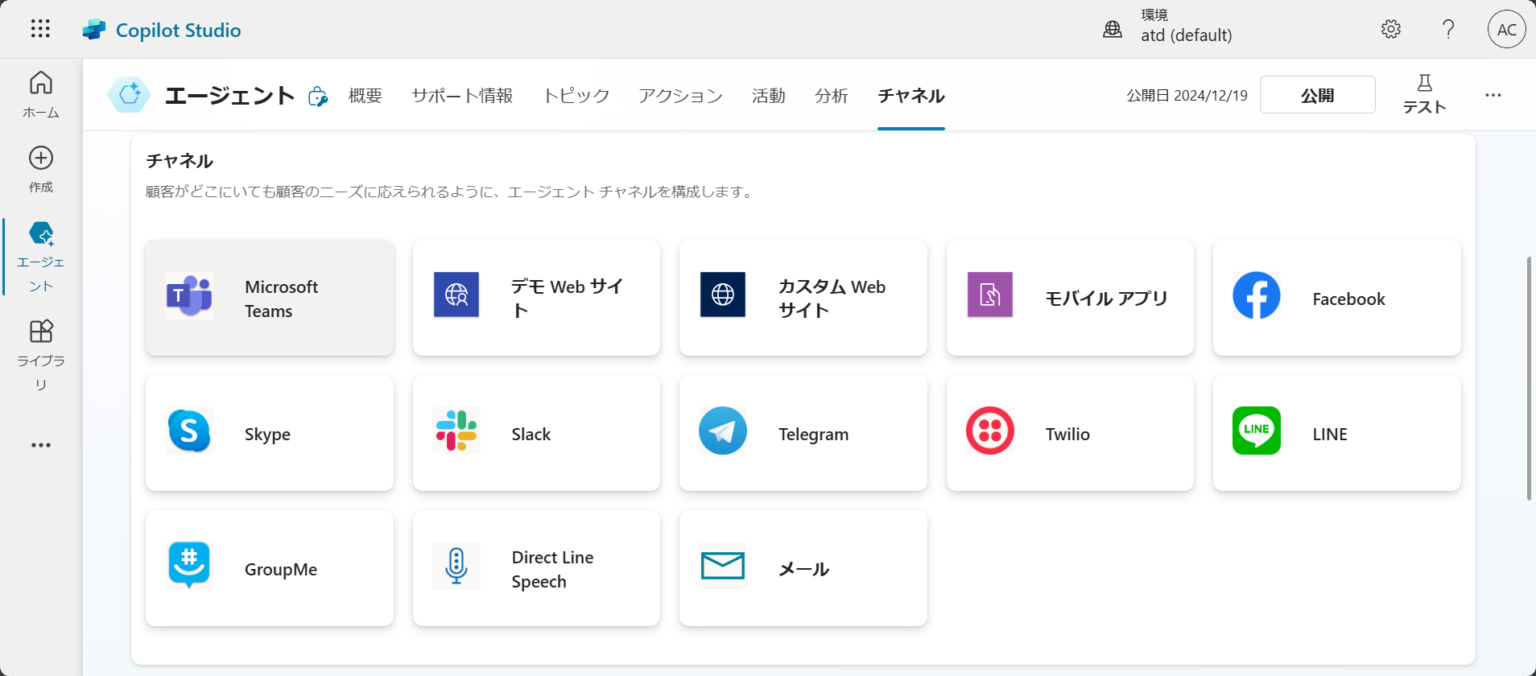Expand the sidebar overflow menu
This screenshot has height=676, width=1536.
tap(40, 444)
